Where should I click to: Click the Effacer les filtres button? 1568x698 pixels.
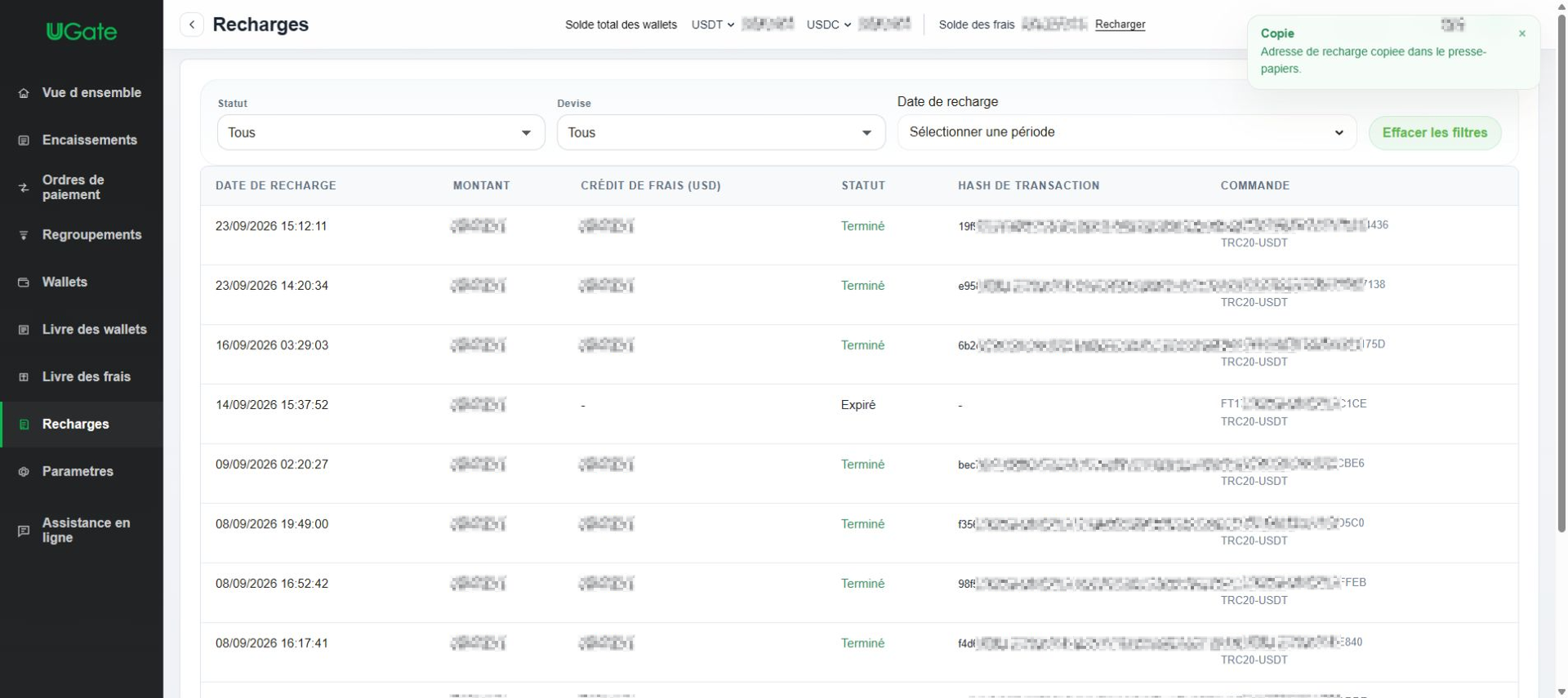[1435, 132]
